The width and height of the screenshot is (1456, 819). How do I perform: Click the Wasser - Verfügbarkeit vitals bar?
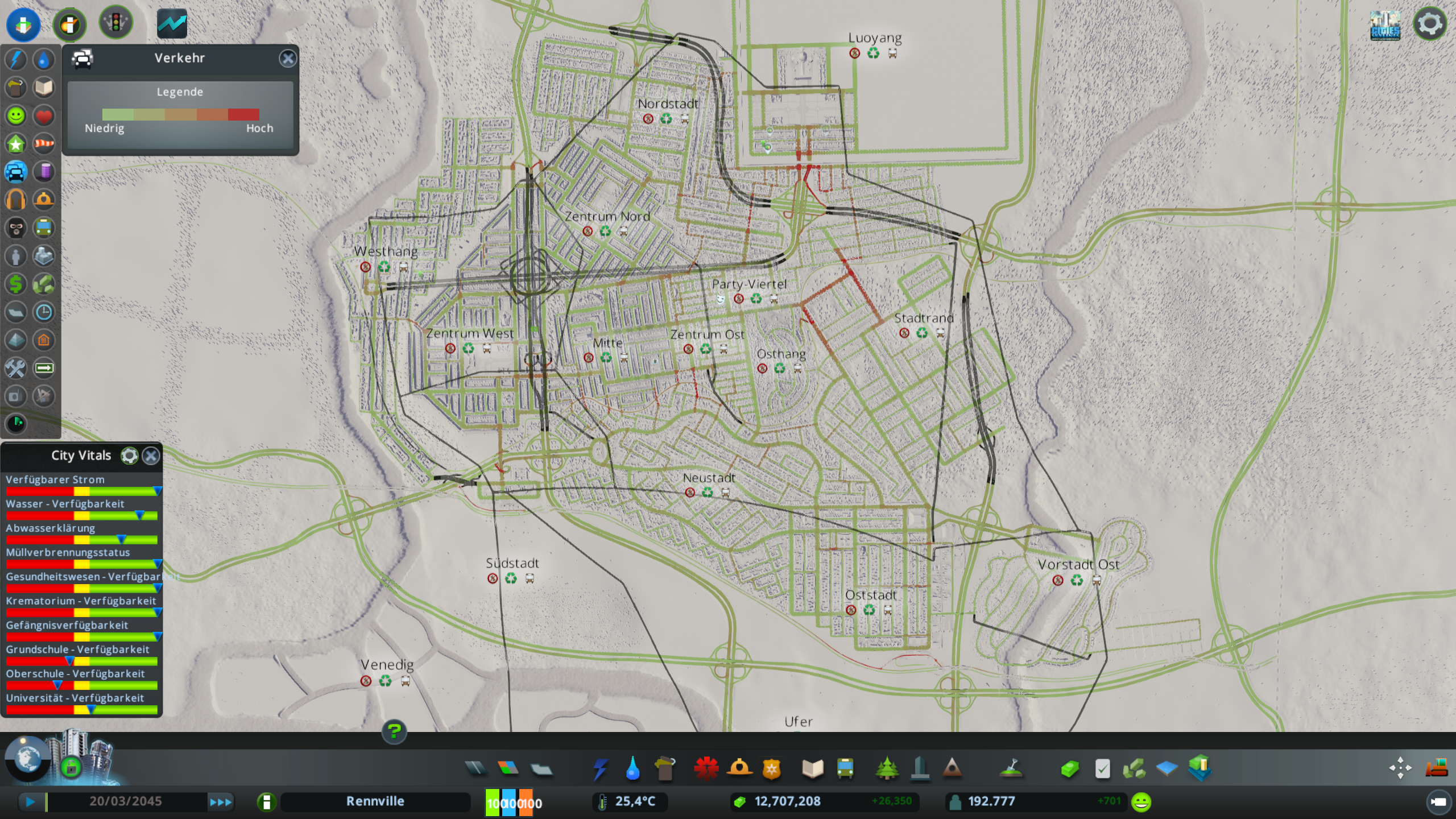click(81, 515)
